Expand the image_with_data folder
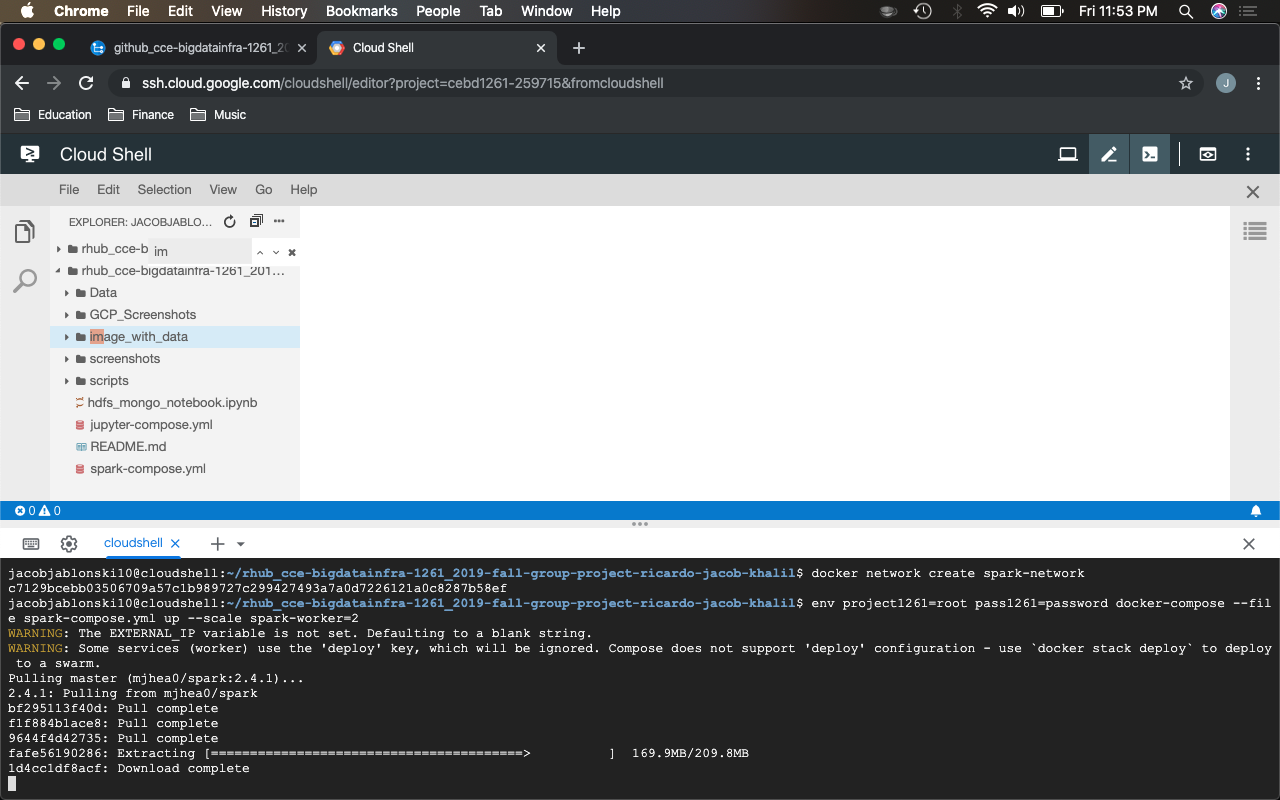Image resolution: width=1280 pixels, height=800 pixels. (x=67, y=337)
